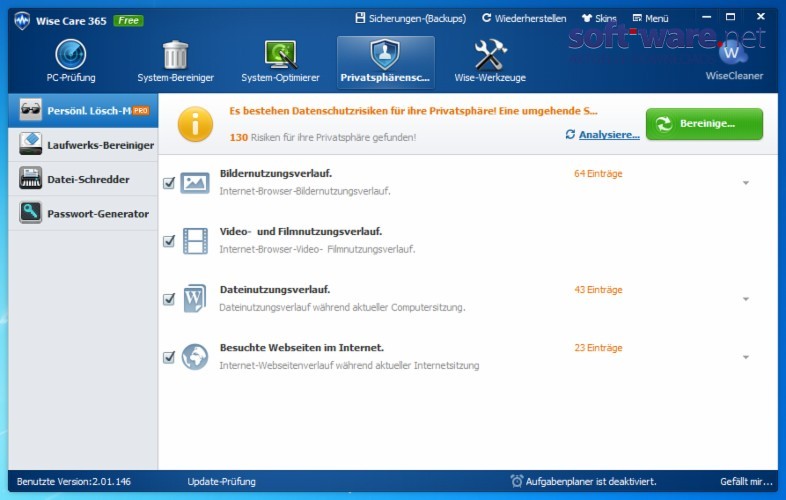Viewport: 786px width, 500px height.
Task: Open the PC-Prüfung radar icon
Action: pyautogui.click(x=71, y=54)
